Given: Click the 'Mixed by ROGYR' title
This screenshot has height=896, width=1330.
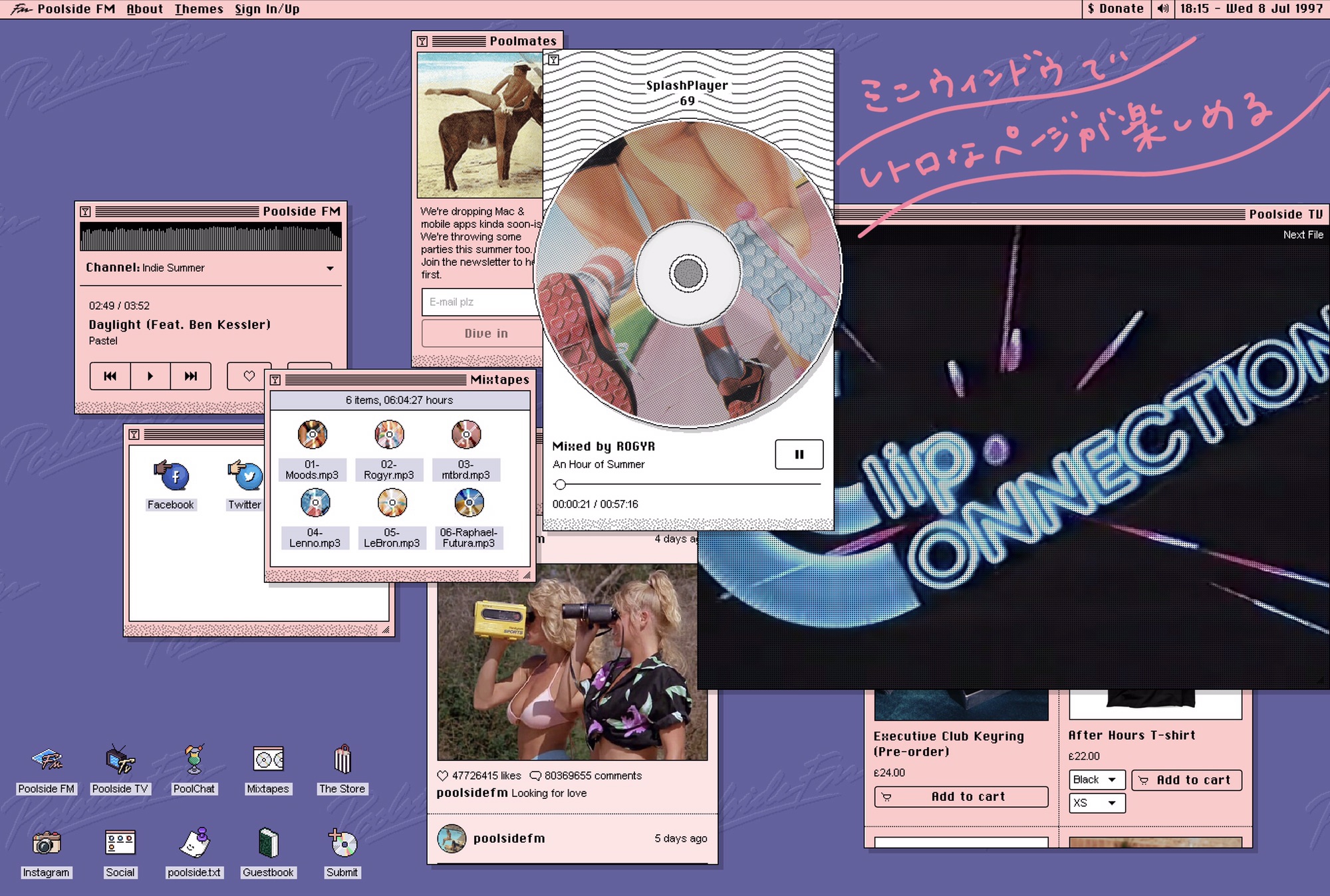Looking at the screenshot, I should point(603,447).
